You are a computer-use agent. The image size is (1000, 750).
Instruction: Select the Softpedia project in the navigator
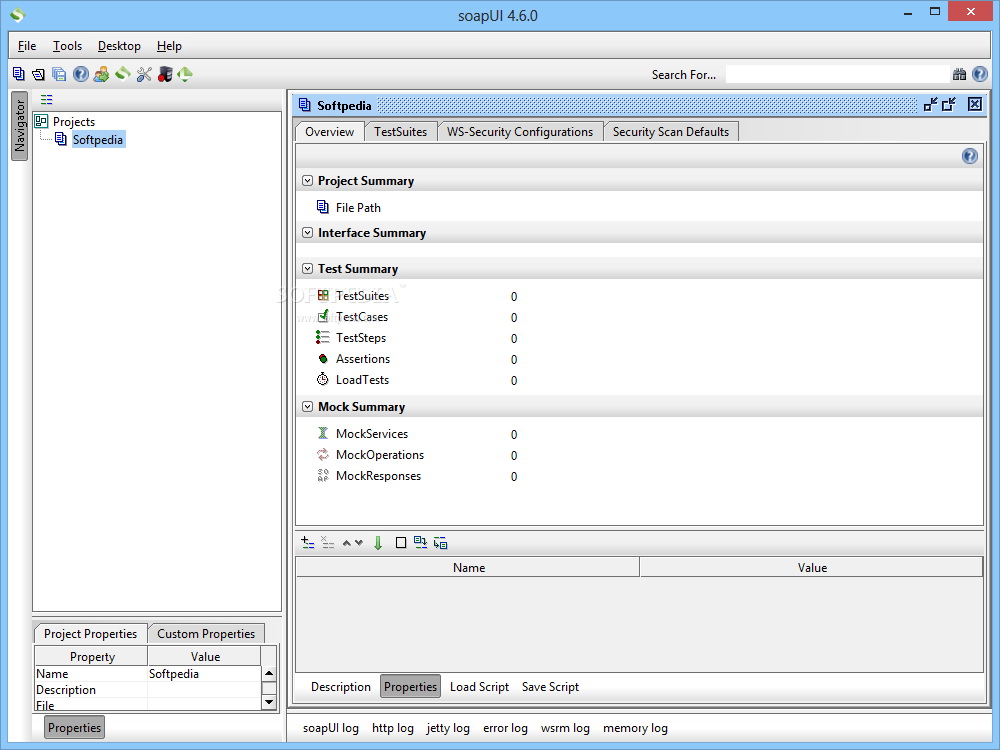click(x=97, y=139)
